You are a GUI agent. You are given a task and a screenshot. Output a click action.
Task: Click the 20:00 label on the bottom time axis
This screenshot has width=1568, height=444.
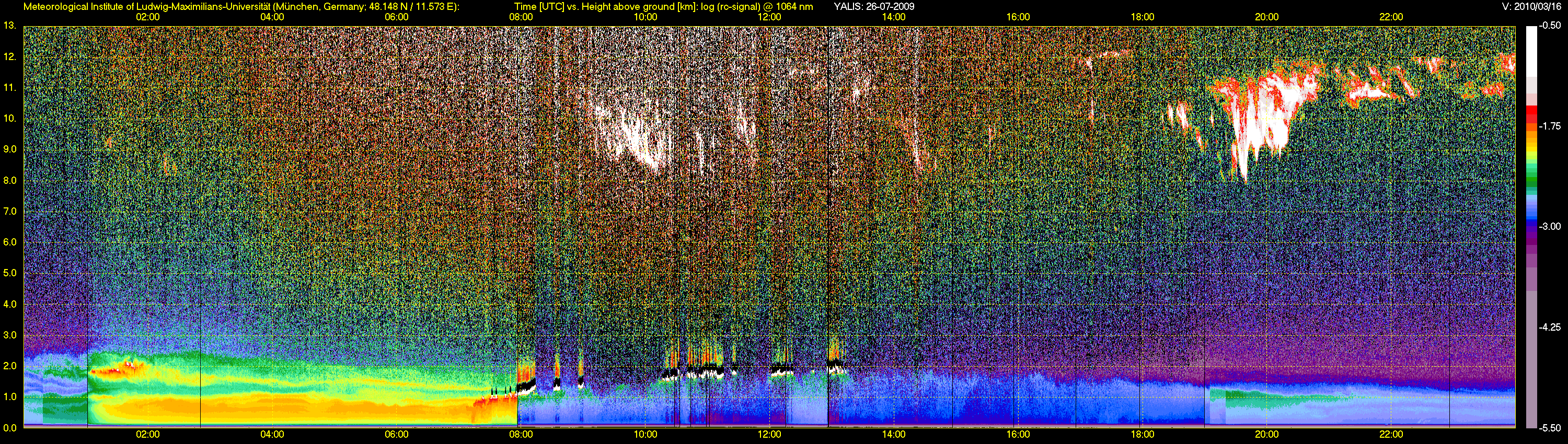[1267, 435]
